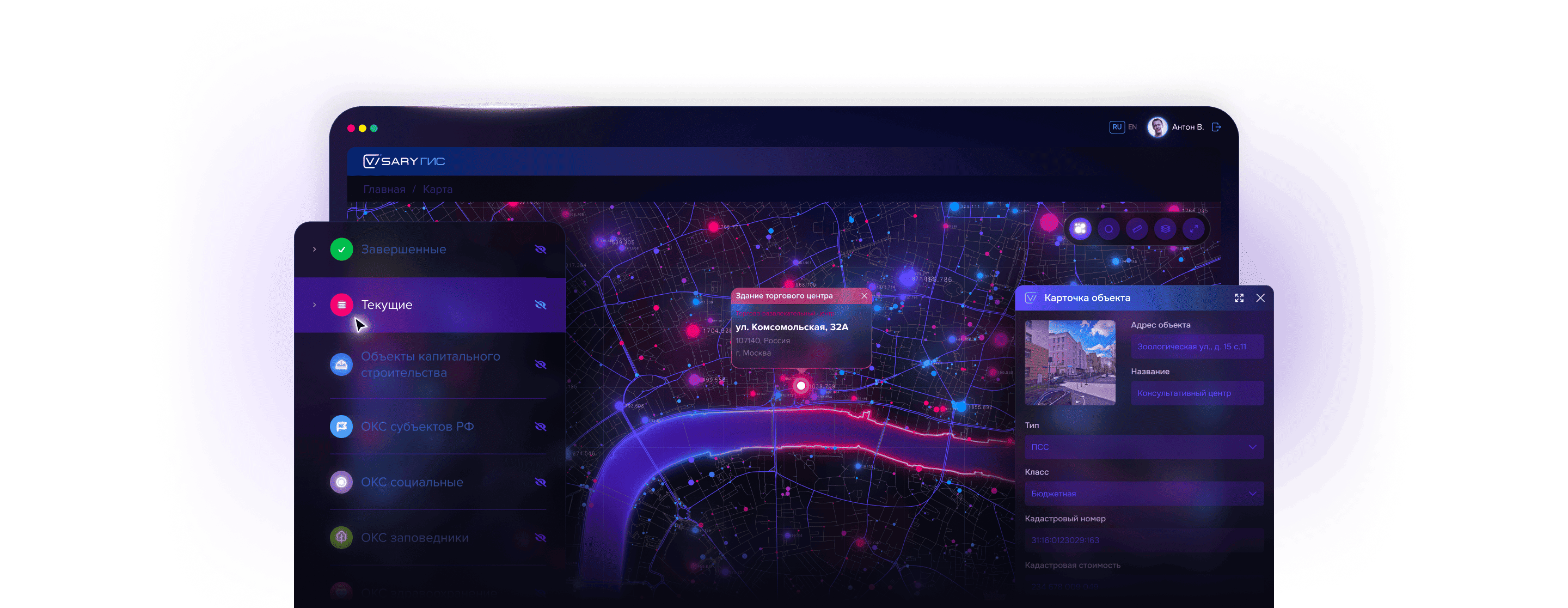Toggle visibility of ОКС социальные layer
Viewport: 1568px width, 608px height.
click(x=540, y=482)
